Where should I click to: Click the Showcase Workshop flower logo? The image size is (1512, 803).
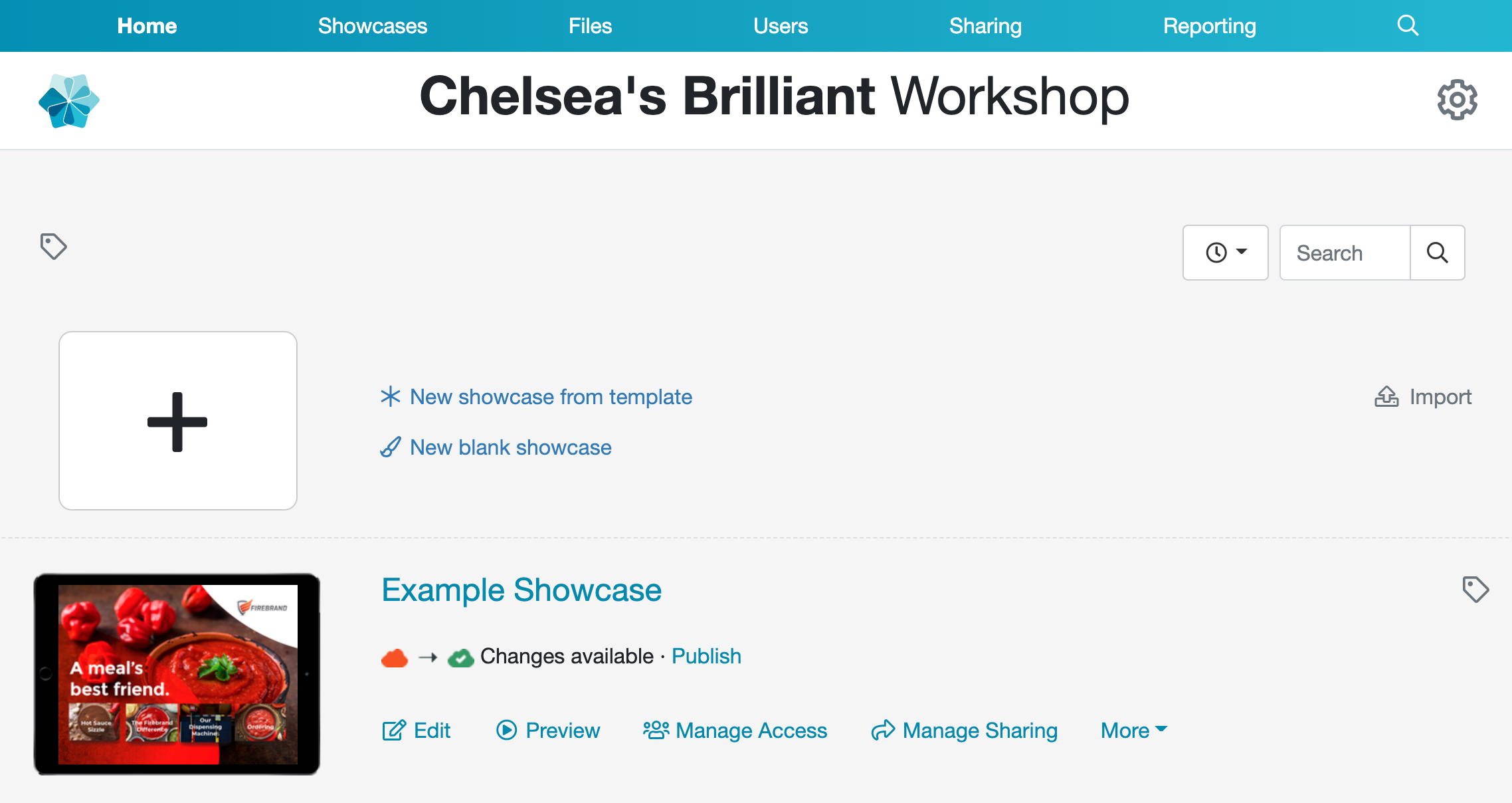(69, 101)
